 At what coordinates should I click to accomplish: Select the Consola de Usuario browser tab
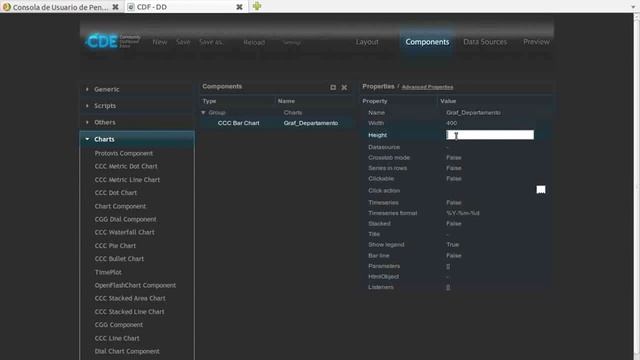(61, 7)
